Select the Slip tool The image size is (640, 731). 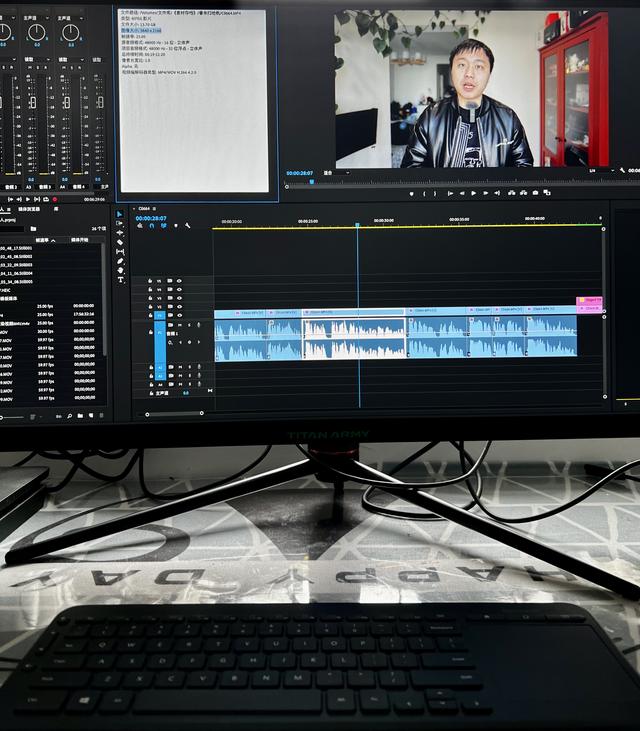point(120,252)
